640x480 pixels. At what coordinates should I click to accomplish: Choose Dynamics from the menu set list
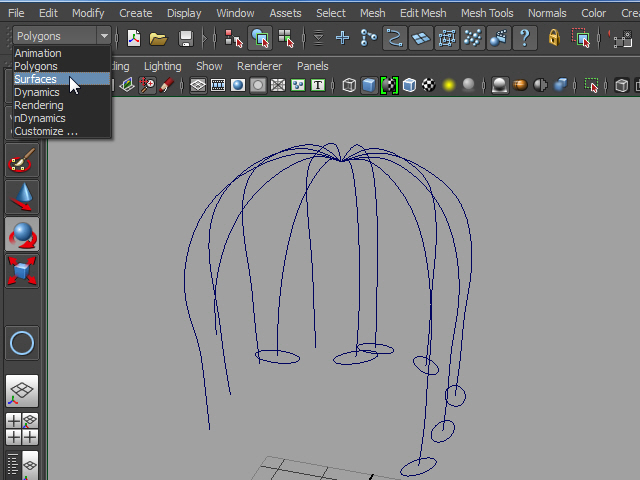(x=62, y=92)
